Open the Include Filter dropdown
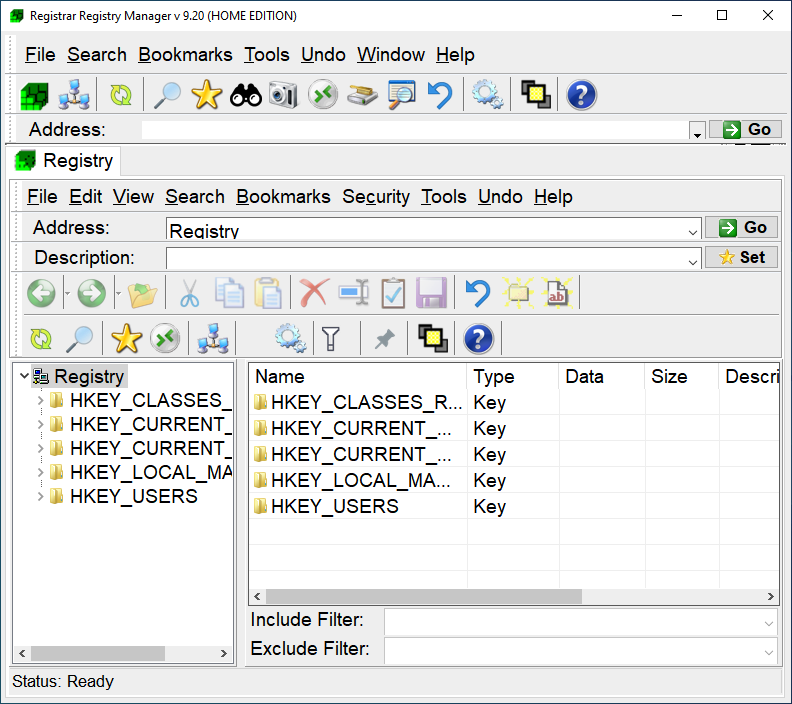The height and width of the screenshot is (704, 792). coord(768,622)
